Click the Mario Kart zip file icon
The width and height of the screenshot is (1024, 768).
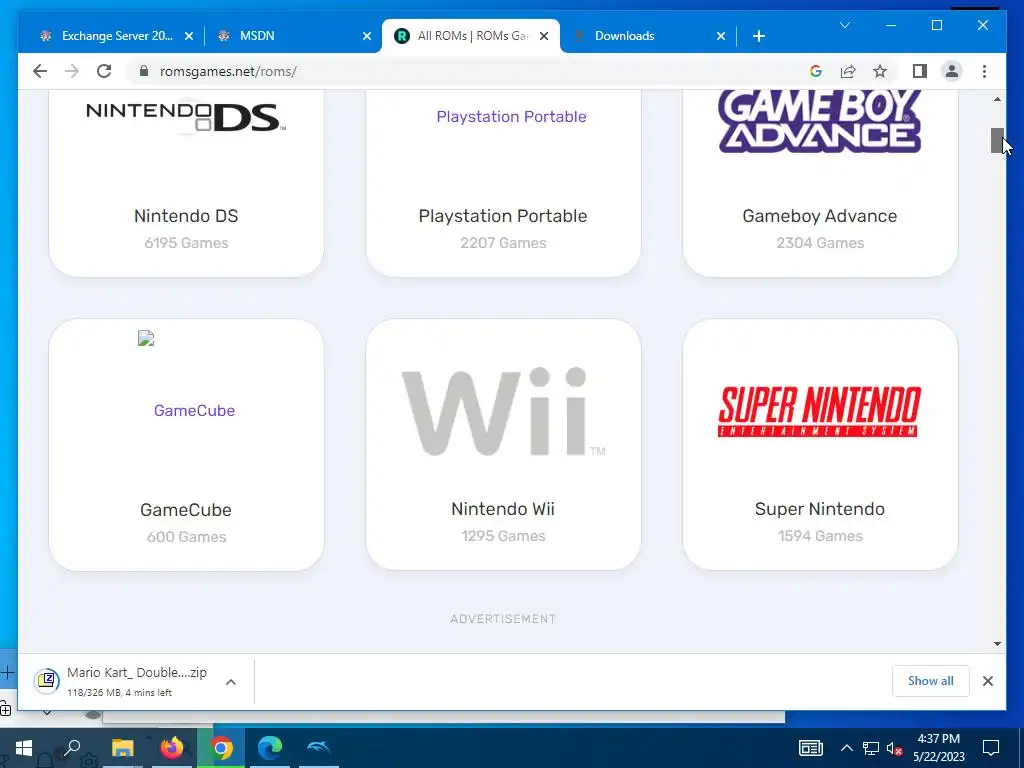[46, 681]
